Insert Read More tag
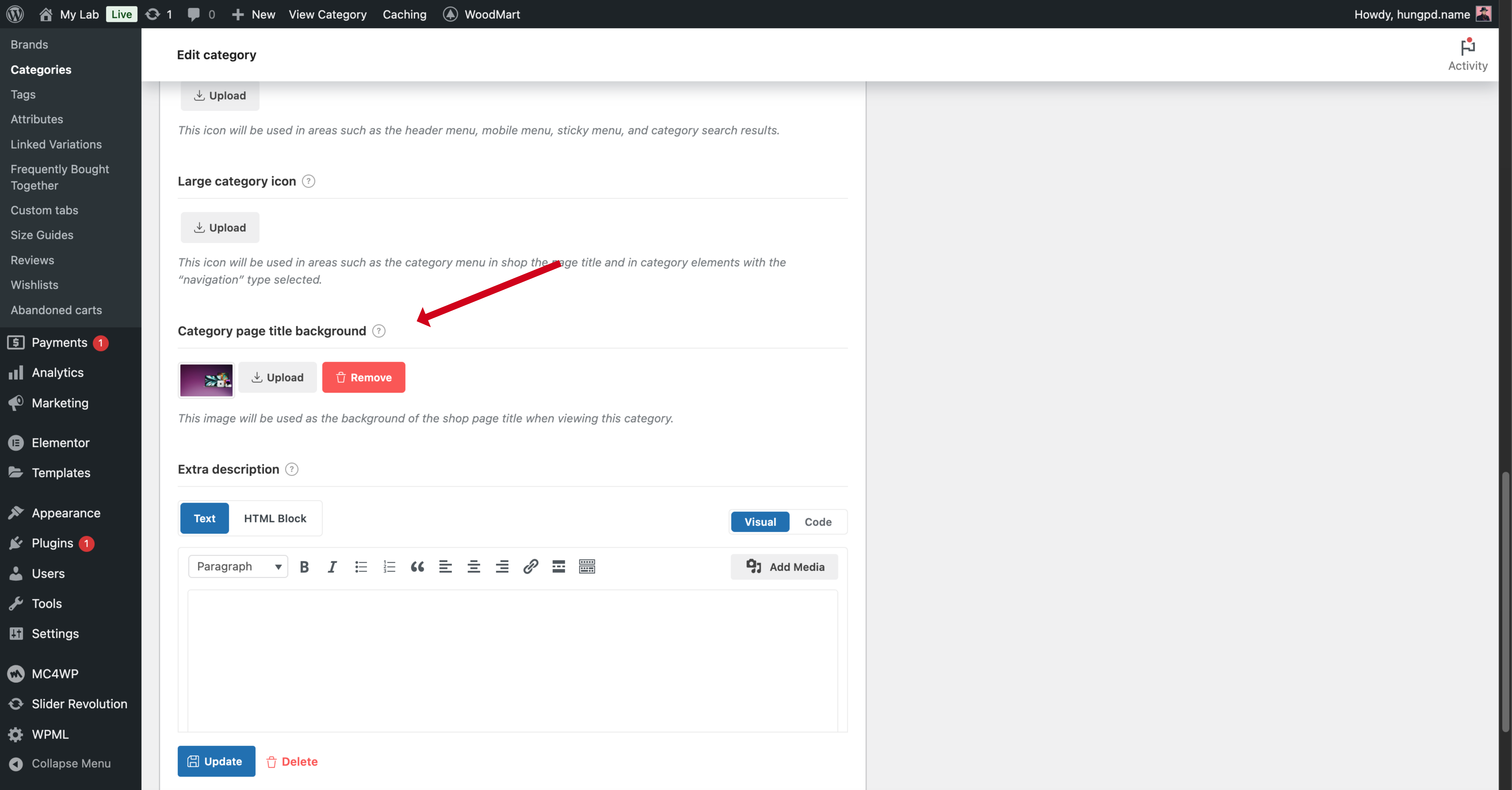Screen dimensions: 1512x790 point(559,567)
